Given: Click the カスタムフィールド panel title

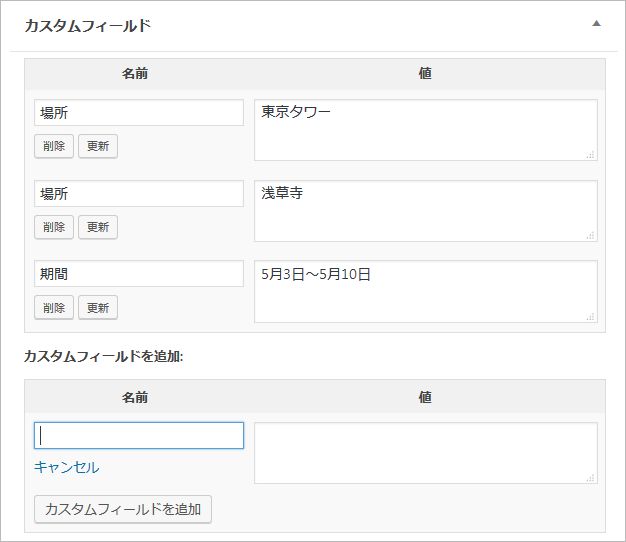Looking at the screenshot, I should tap(87, 25).
